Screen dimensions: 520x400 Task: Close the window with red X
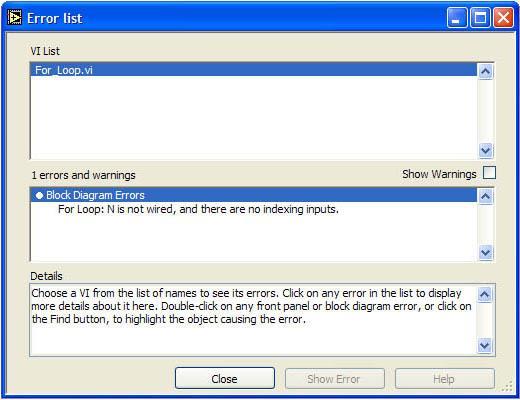point(503,18)
